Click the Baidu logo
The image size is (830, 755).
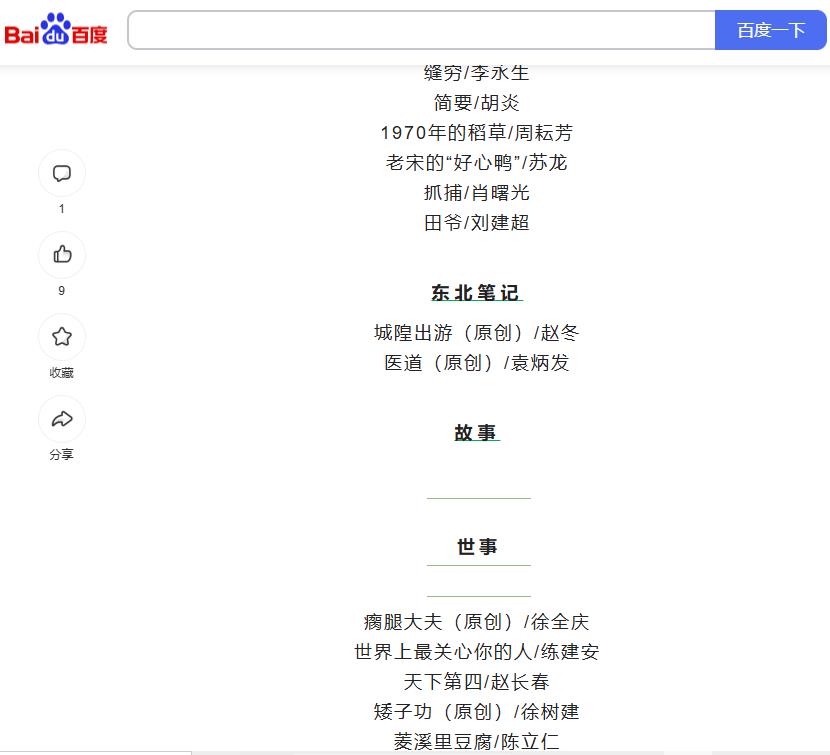click(56, 29)
